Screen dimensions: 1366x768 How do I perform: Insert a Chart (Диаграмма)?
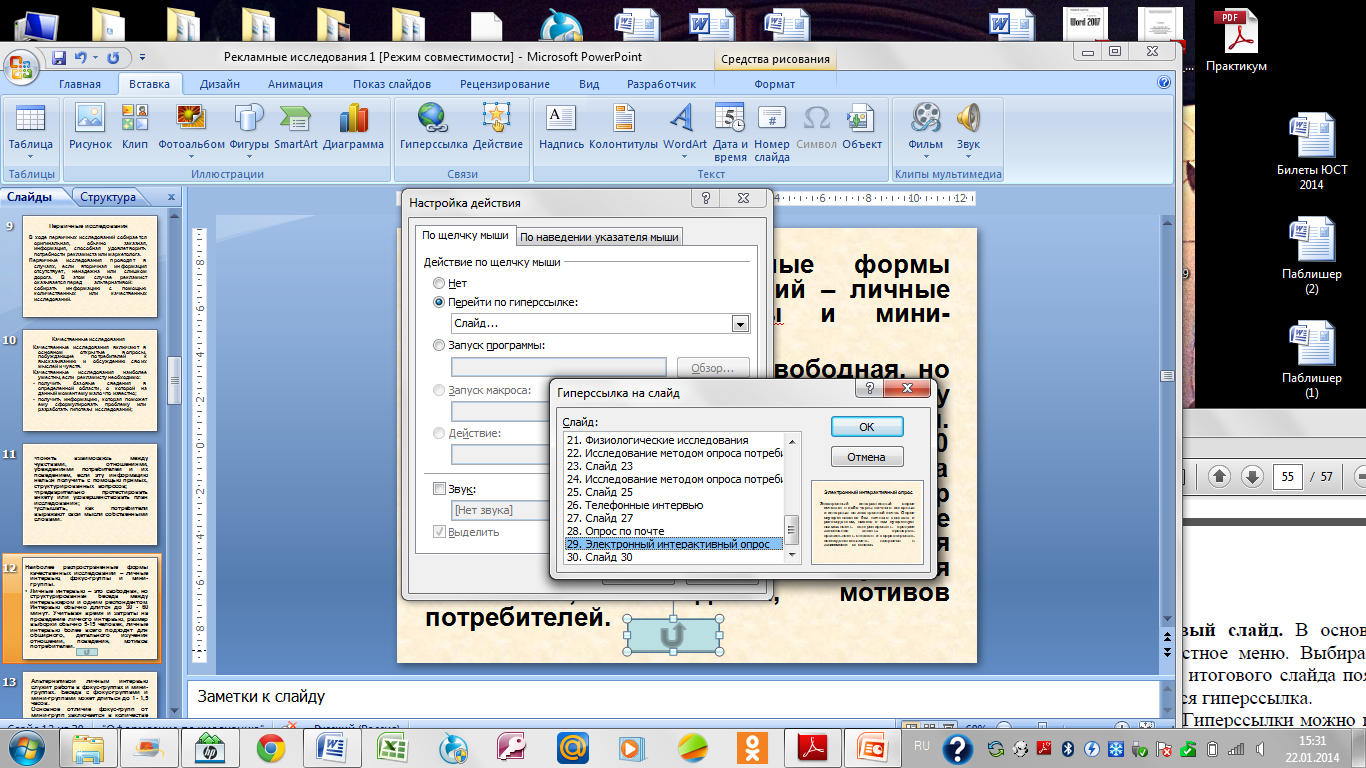[353, 127]
